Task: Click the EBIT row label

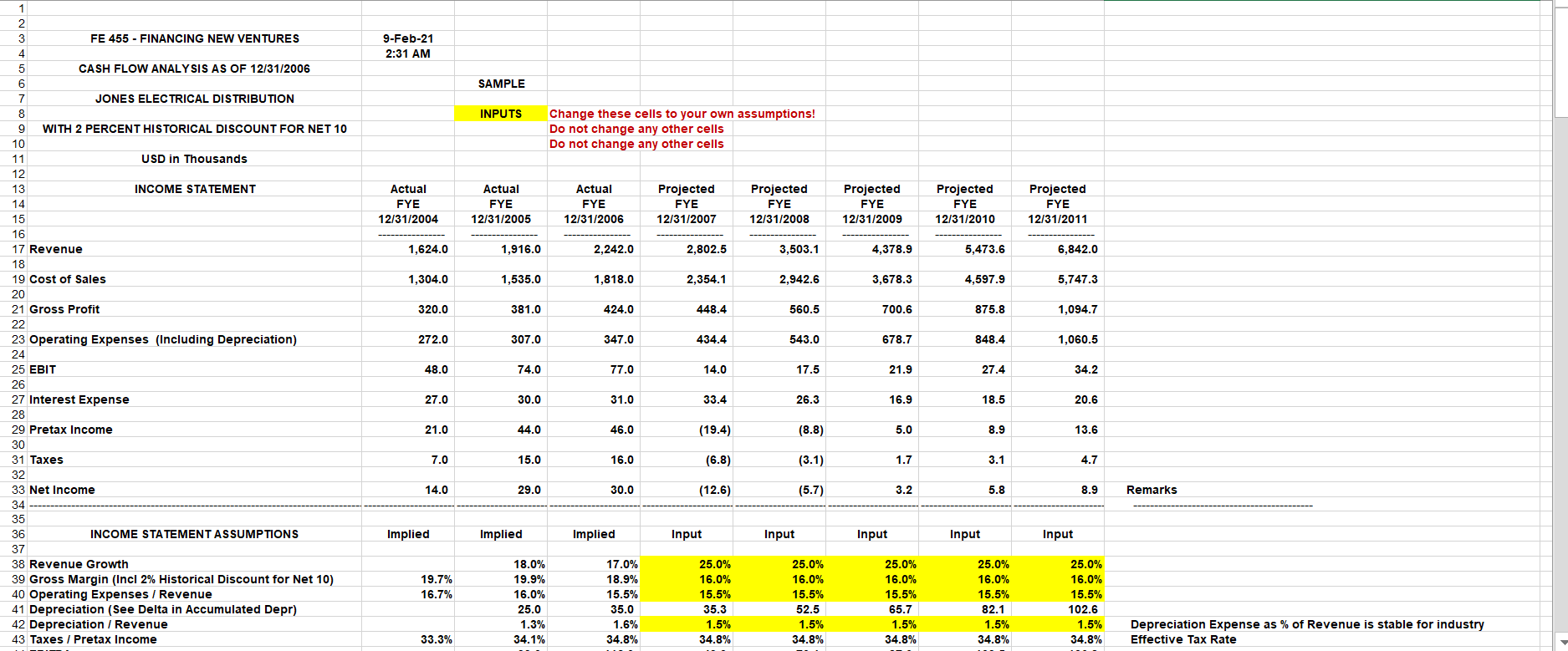Action: 43,369
